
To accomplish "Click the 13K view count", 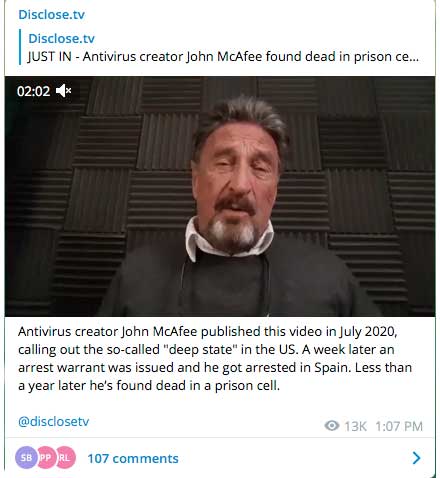I will [x=355, y=426].
